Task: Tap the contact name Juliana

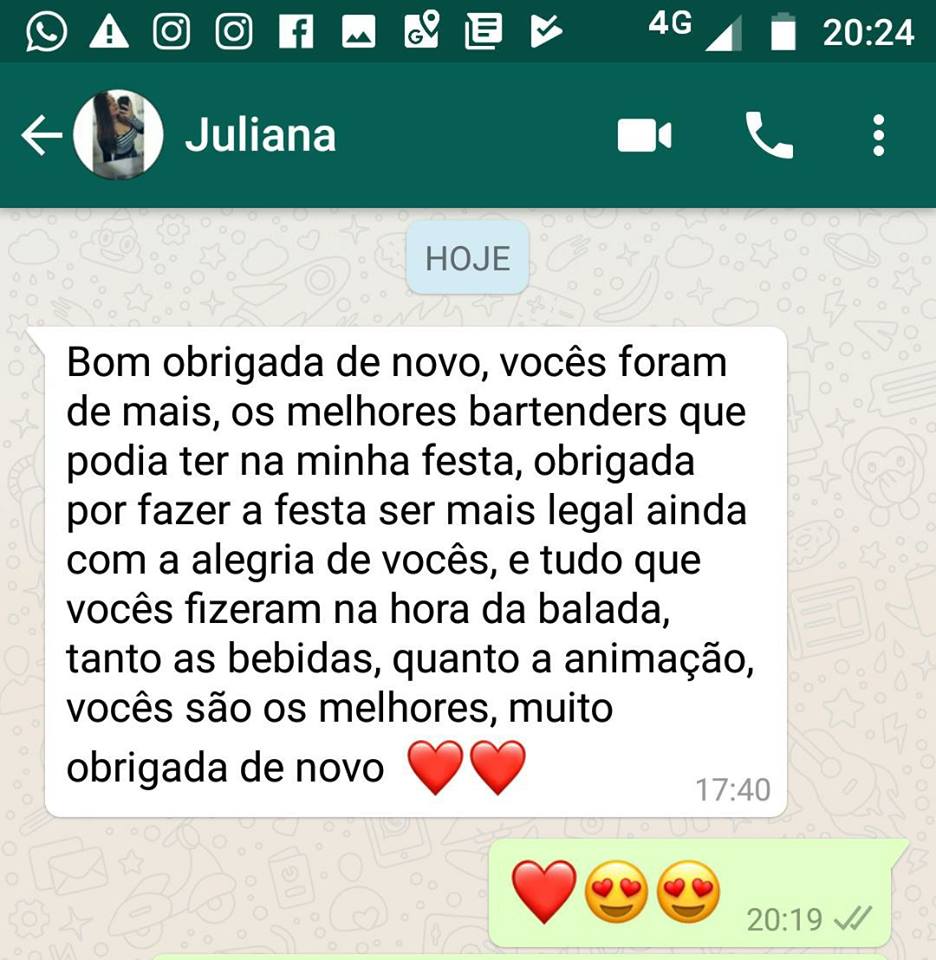Action: coord(261,135)
